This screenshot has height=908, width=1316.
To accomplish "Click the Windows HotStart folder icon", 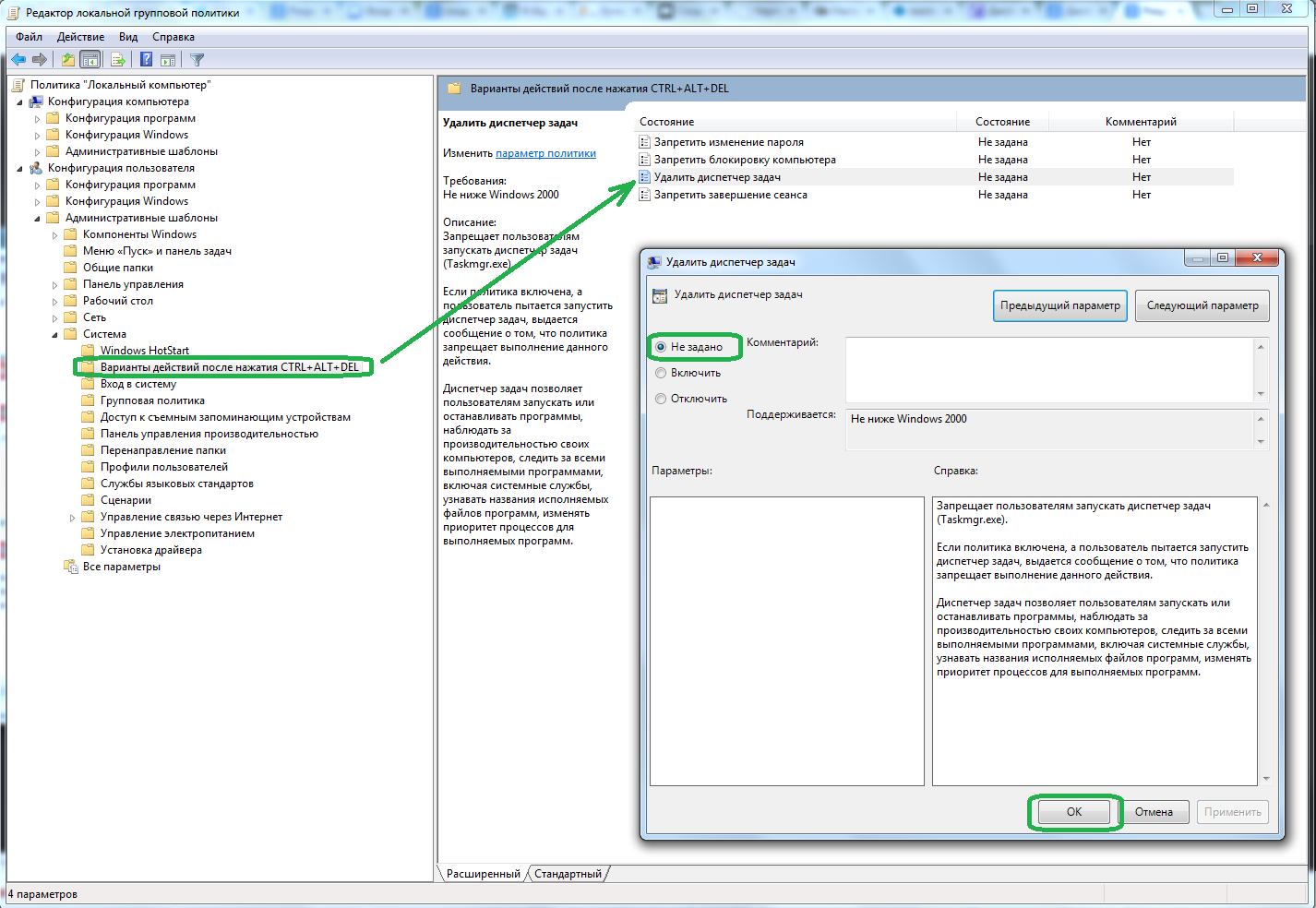I will click(88, 351).
